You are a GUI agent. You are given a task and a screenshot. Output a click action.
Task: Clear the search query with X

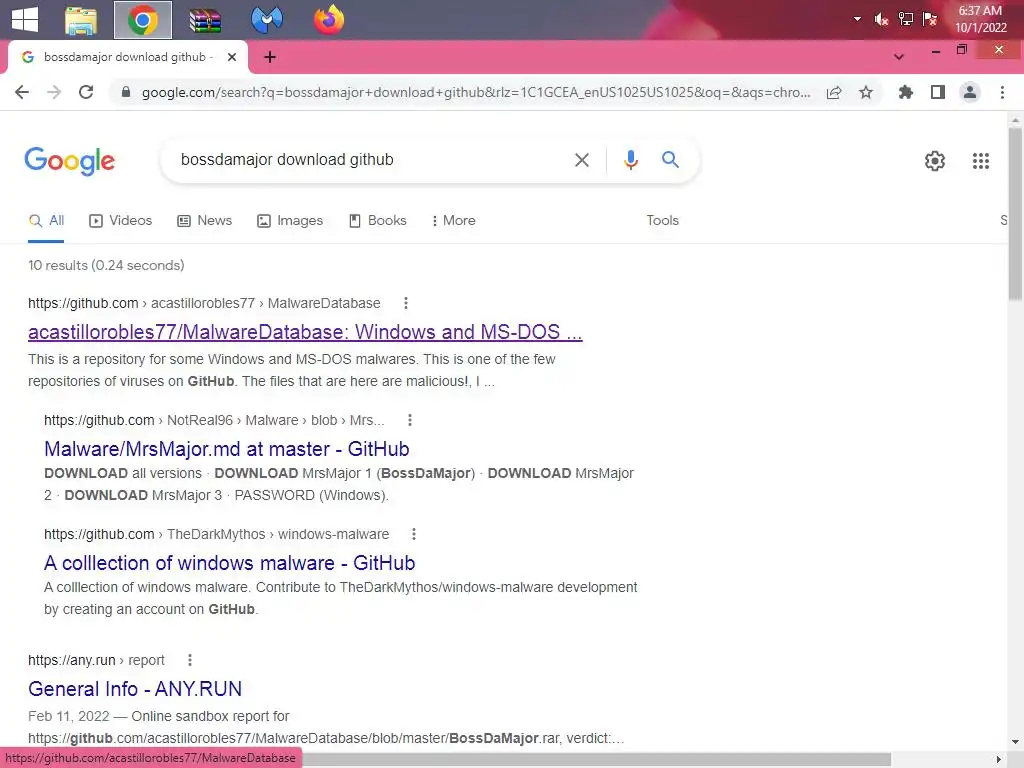pyautogui.click(x=582, y=160)
